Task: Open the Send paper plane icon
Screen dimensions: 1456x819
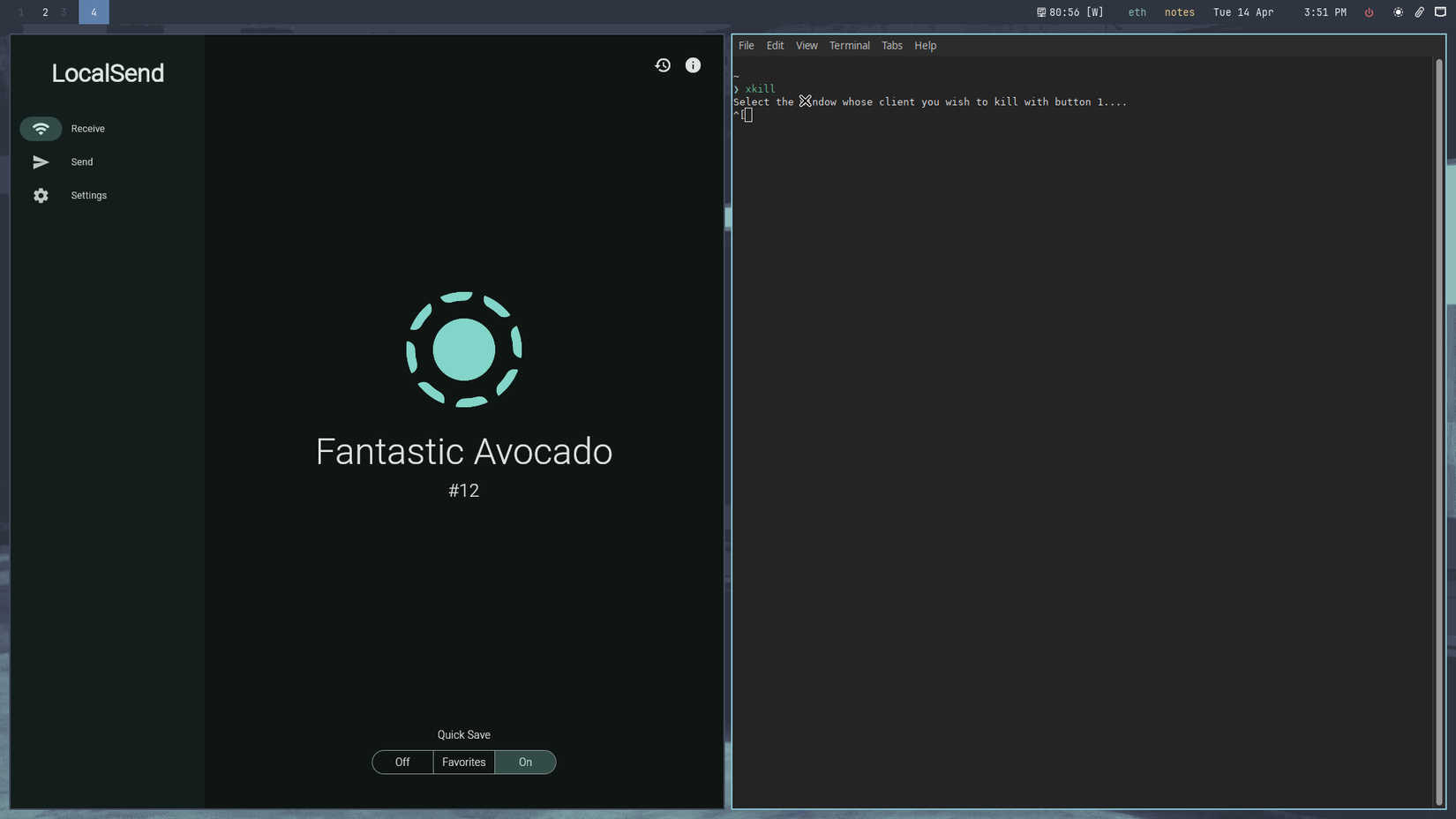Action: click(41, 162)
